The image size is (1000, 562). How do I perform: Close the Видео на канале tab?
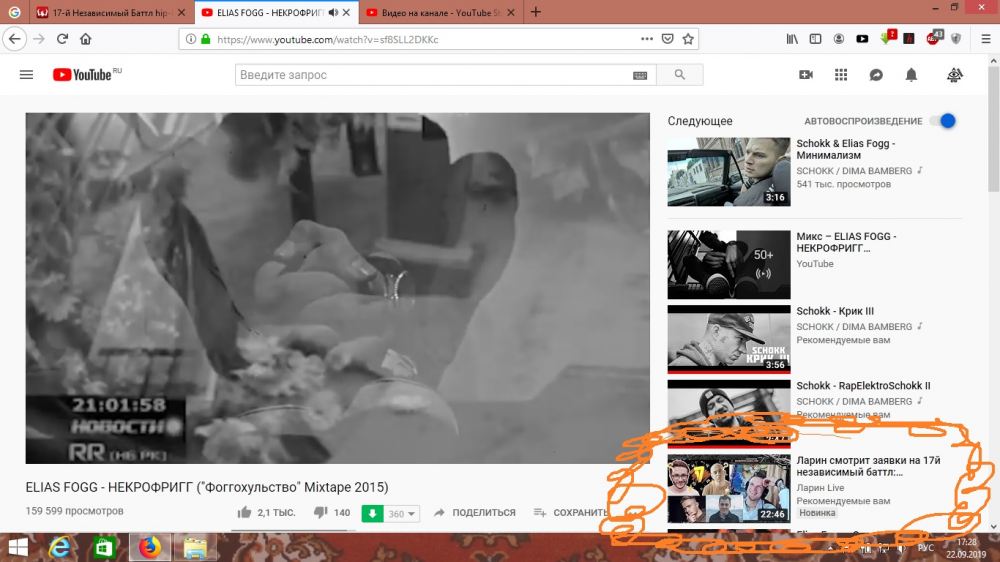(x=510, y=12)
